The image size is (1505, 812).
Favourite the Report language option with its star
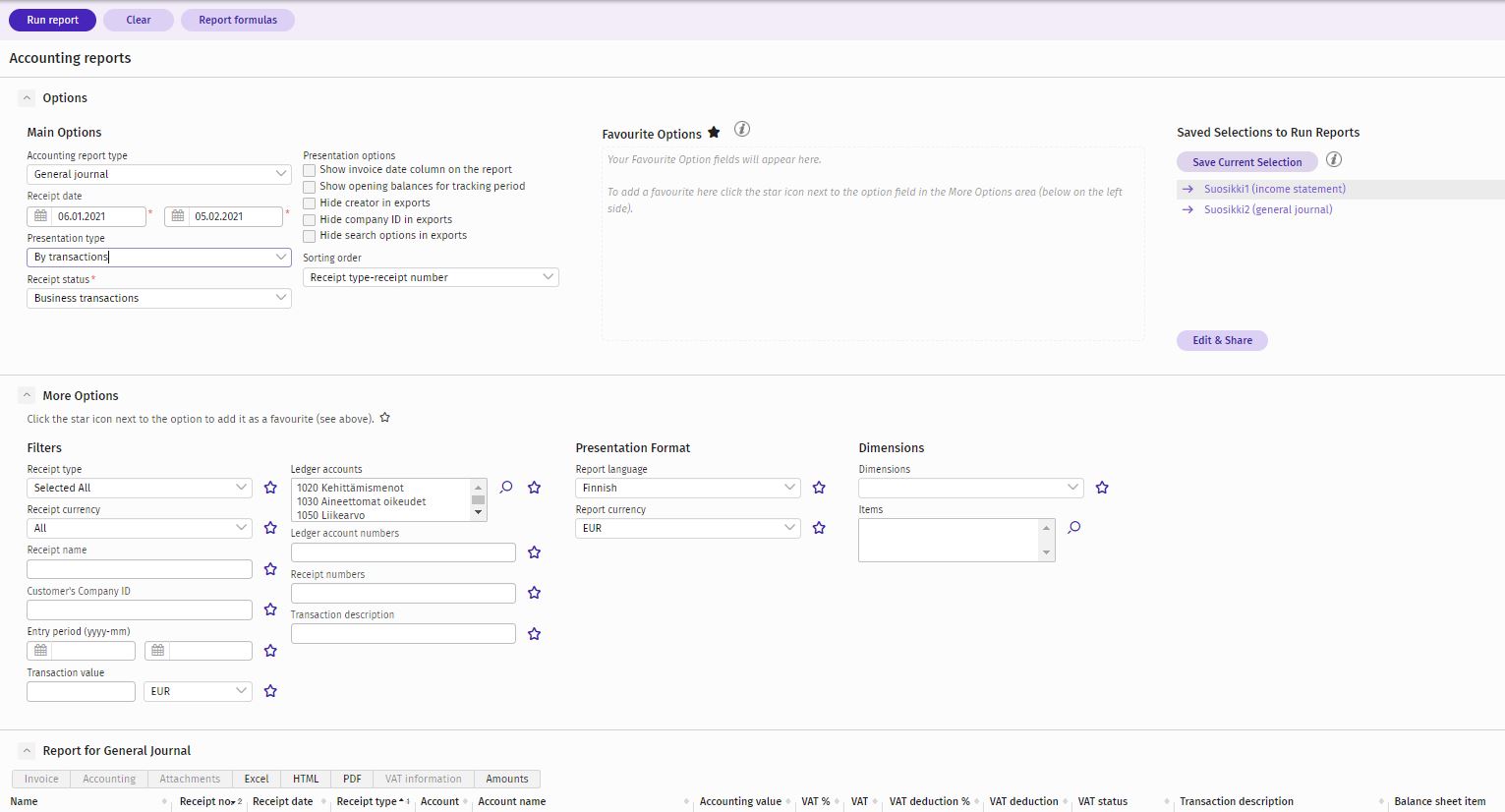[x=819, y=488]
